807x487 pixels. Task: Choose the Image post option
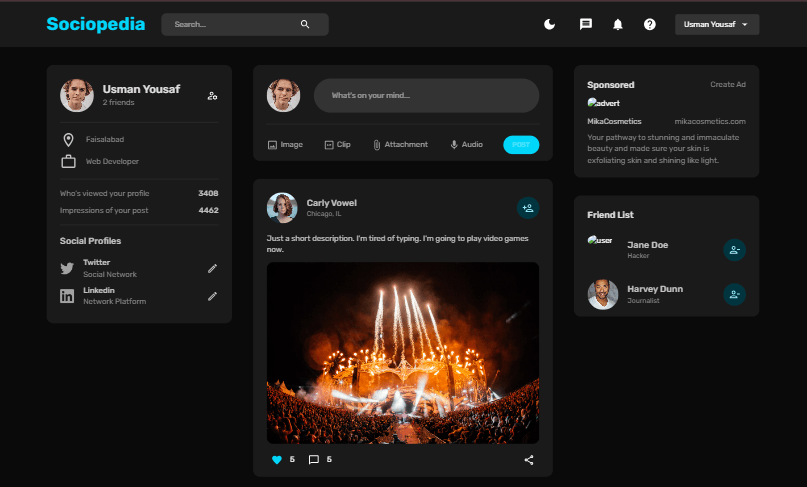click(285, 145)
